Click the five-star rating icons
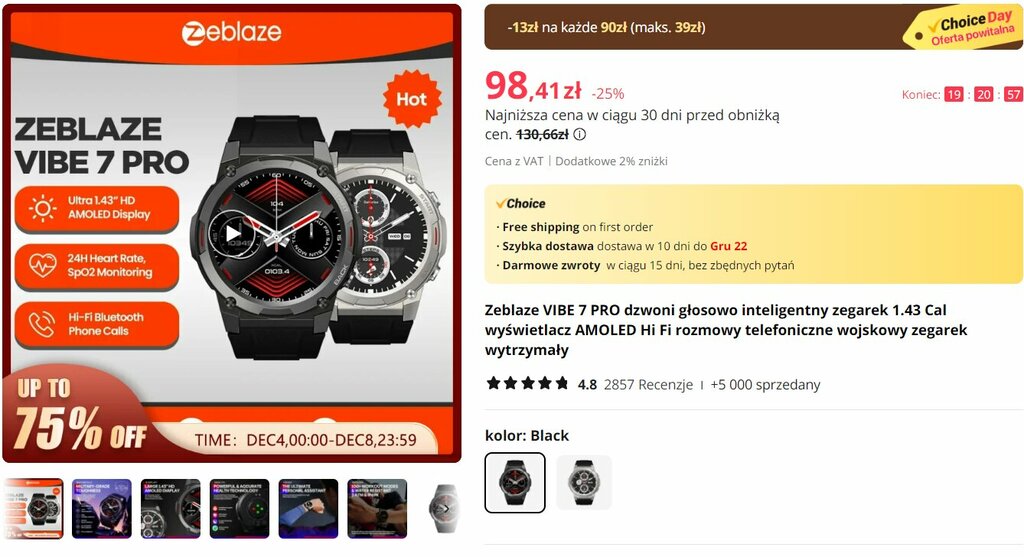The image size is (1024, 557). pos(528,383)
